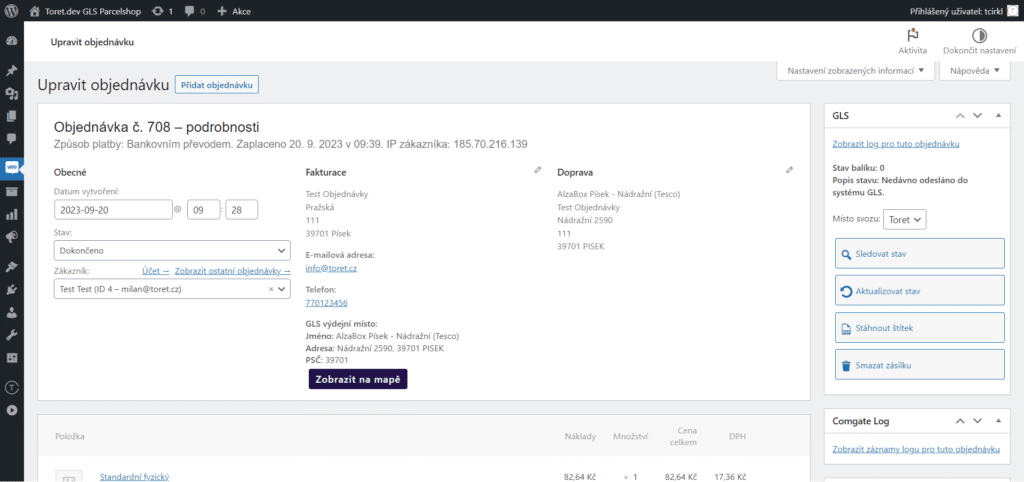Move GLS panel up with the arrow
Image resolution: width=1024 pixels, height=482 pixels.
click(959, 116)
